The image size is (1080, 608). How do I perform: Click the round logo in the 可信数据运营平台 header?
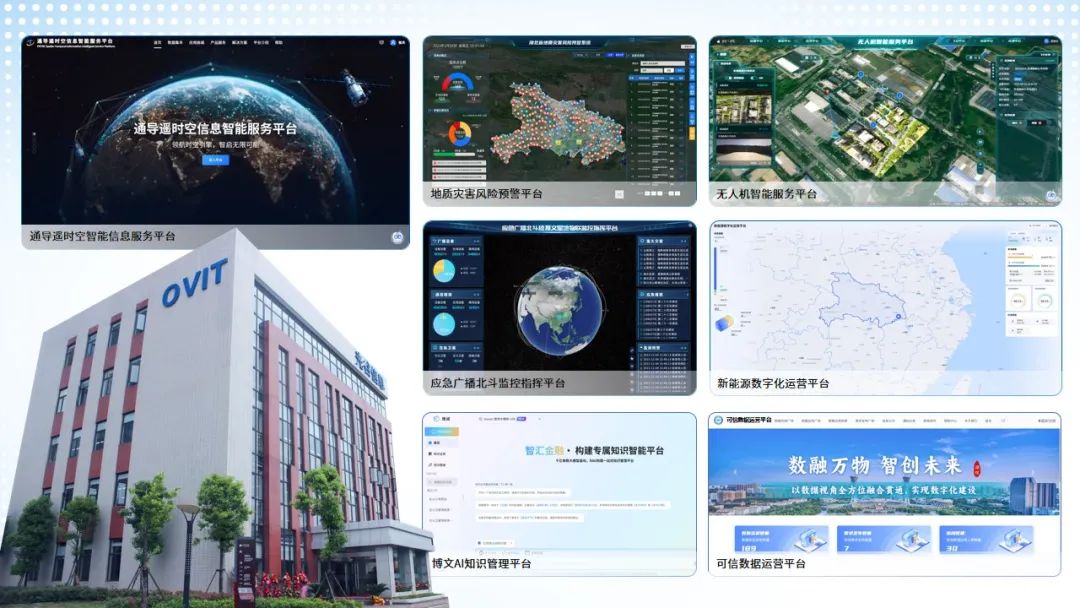click(718, 420)
